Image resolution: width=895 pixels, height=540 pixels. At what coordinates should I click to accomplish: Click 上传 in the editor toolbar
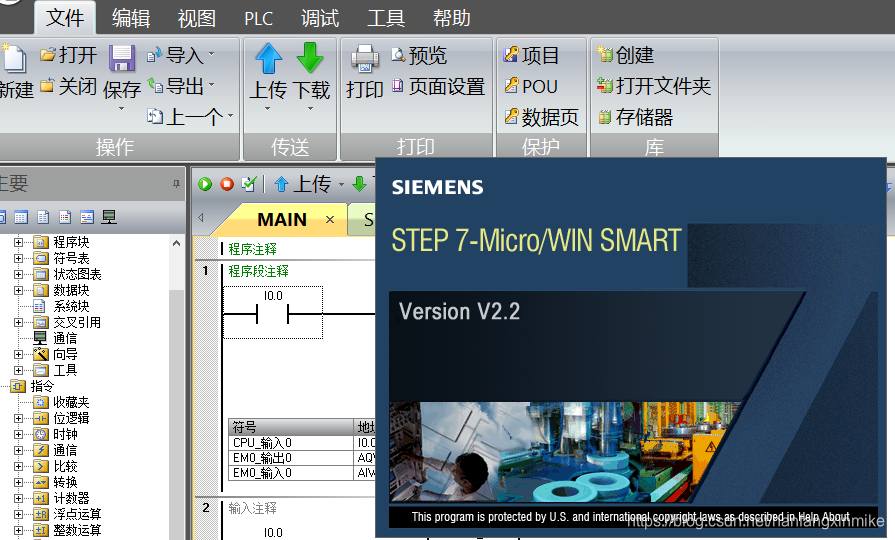tap(304, 184)
